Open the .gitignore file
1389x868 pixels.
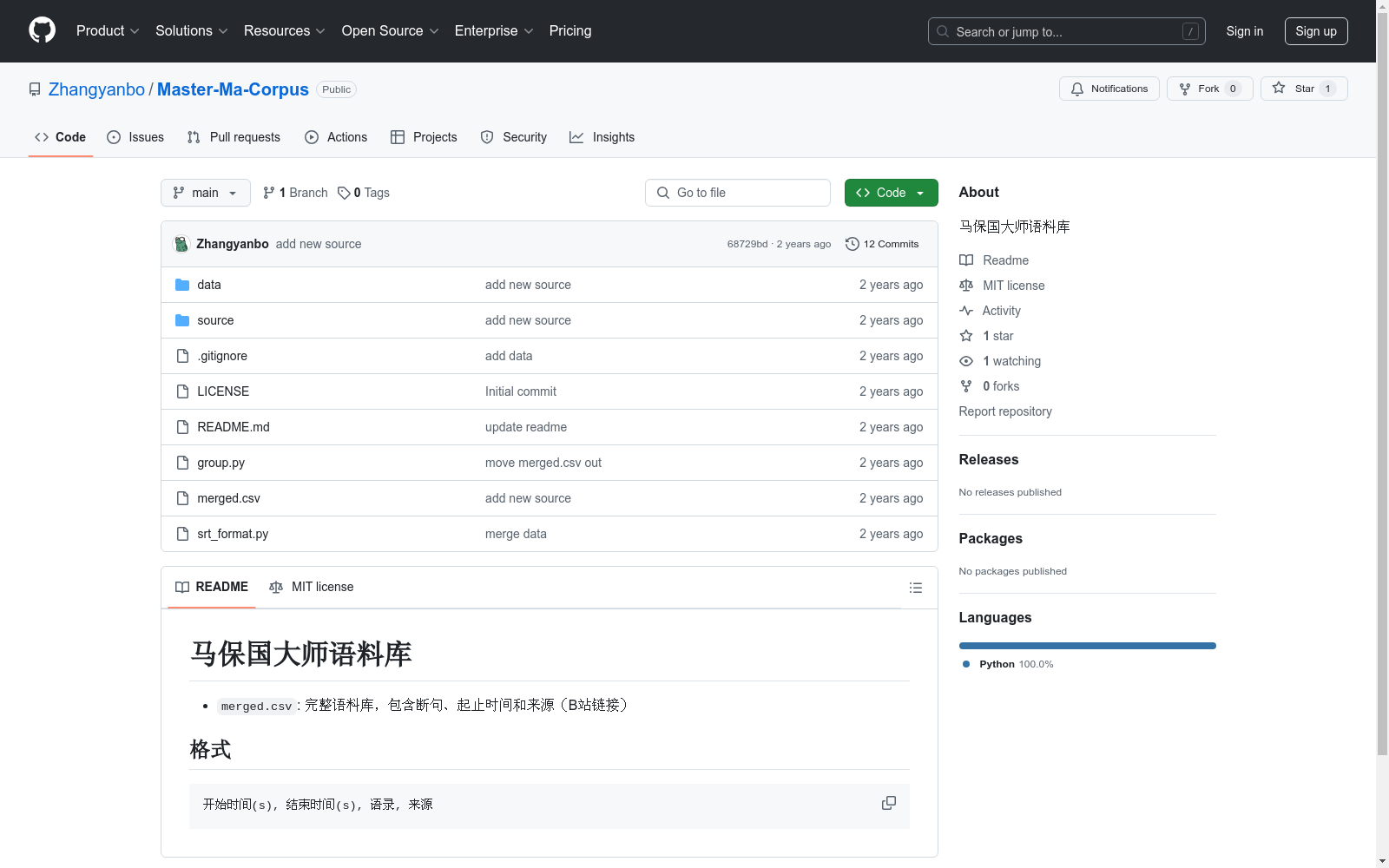(x=222, y=356)
